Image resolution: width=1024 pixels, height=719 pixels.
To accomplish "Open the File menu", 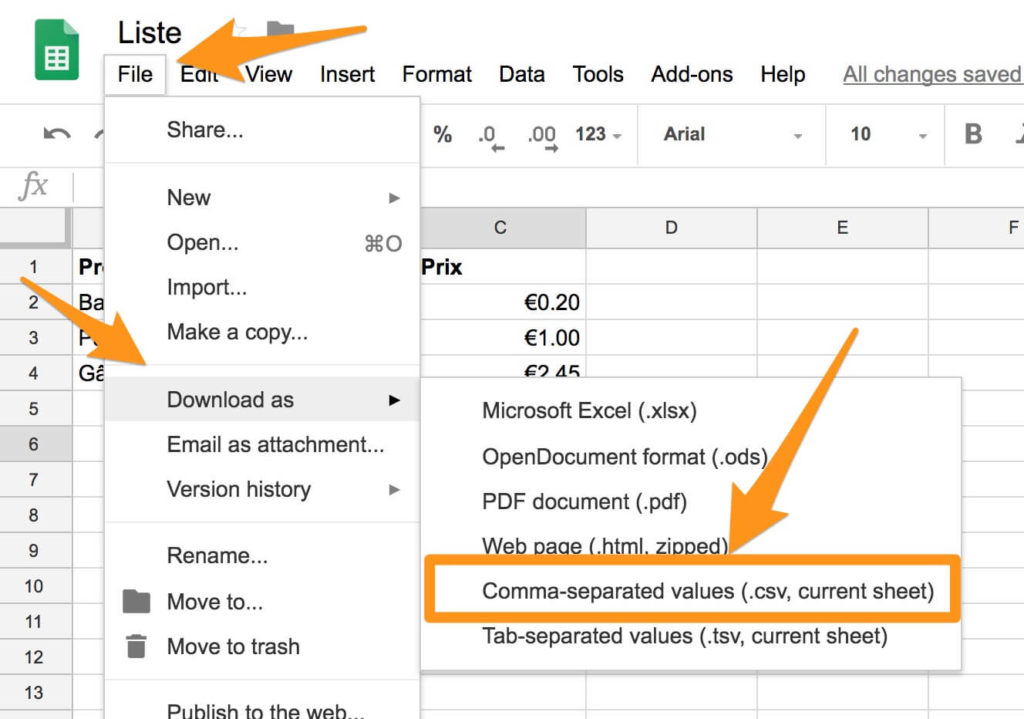I will click(135, 74).
